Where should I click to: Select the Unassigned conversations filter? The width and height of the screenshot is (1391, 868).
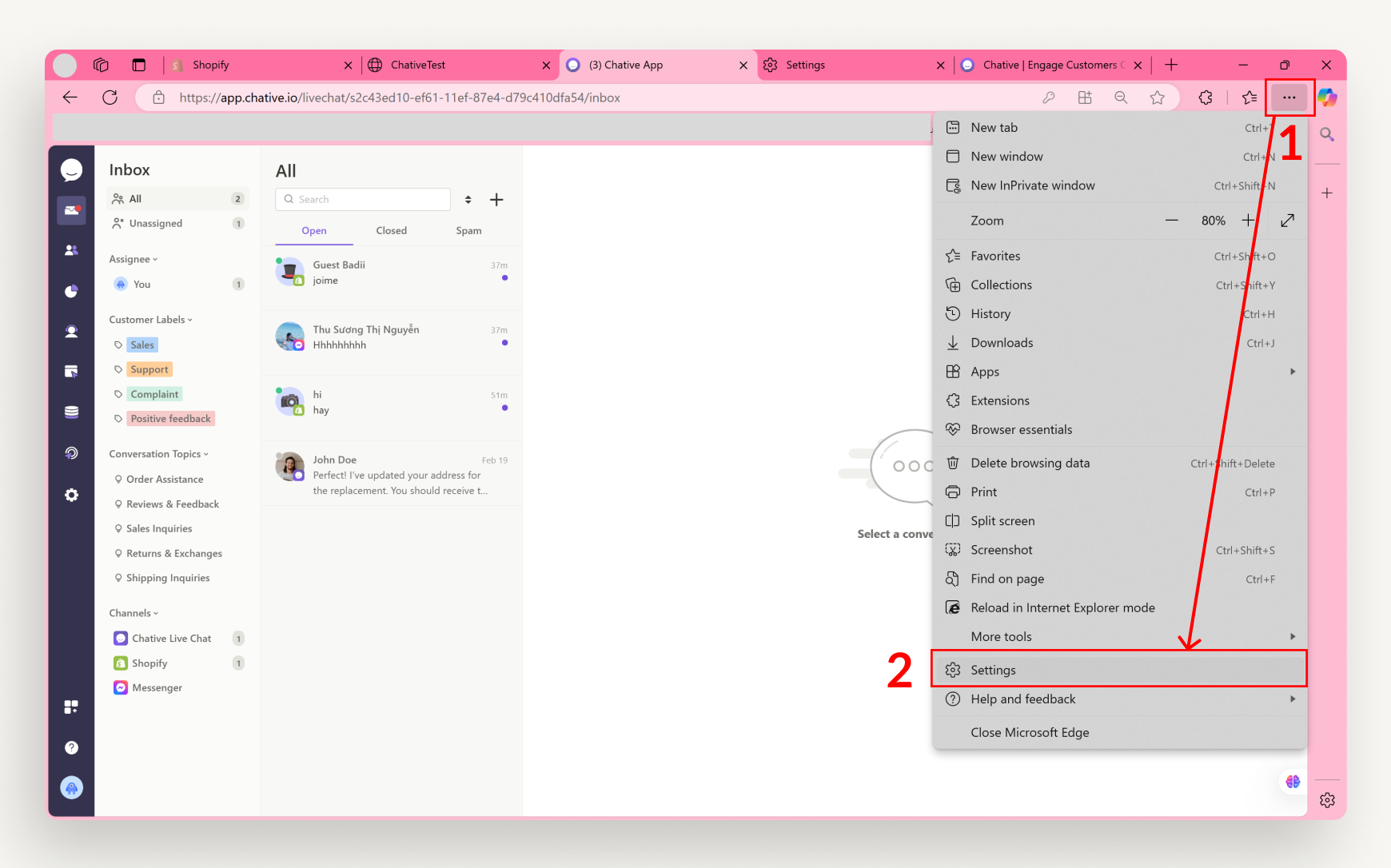click(x=154, y=223)
